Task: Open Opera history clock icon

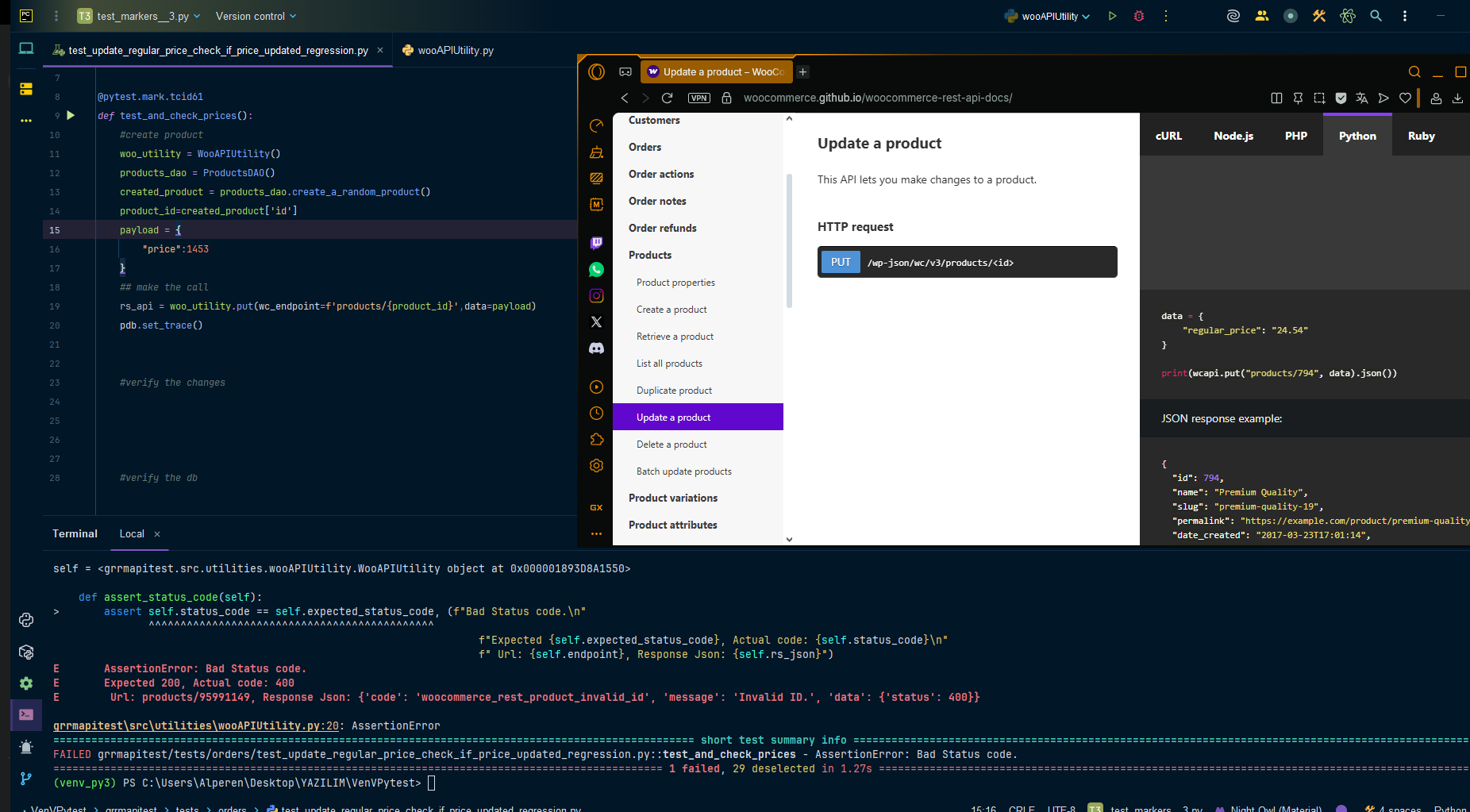Action: (596, 414)
